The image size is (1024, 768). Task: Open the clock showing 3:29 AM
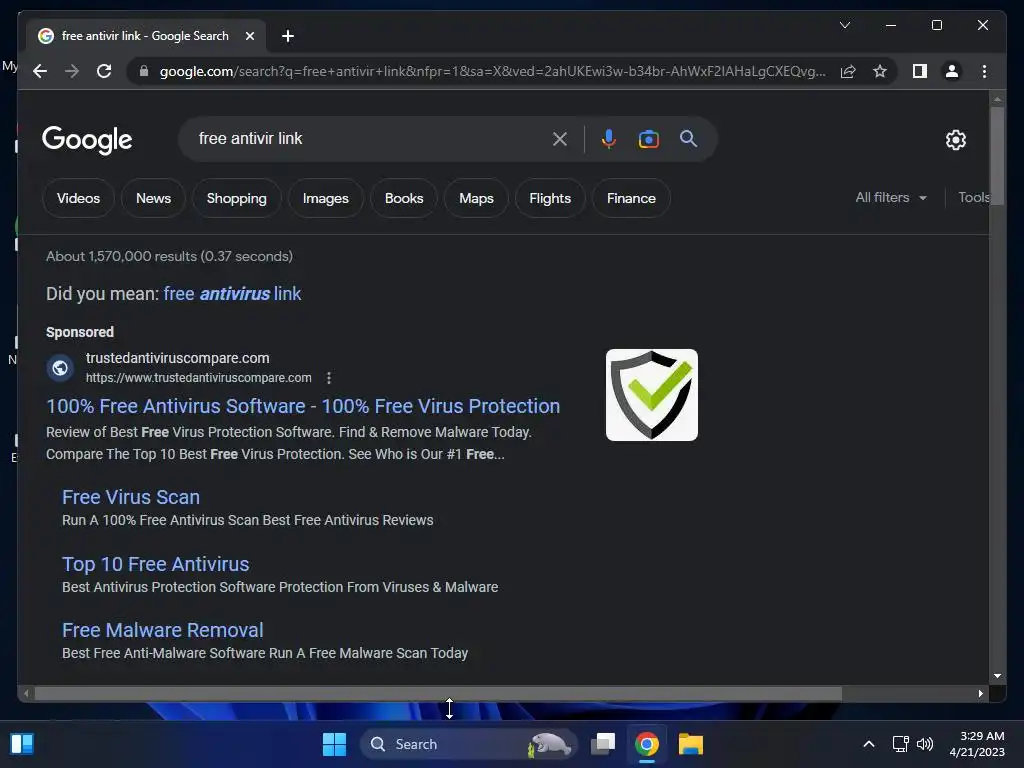[x=977, y=744]
